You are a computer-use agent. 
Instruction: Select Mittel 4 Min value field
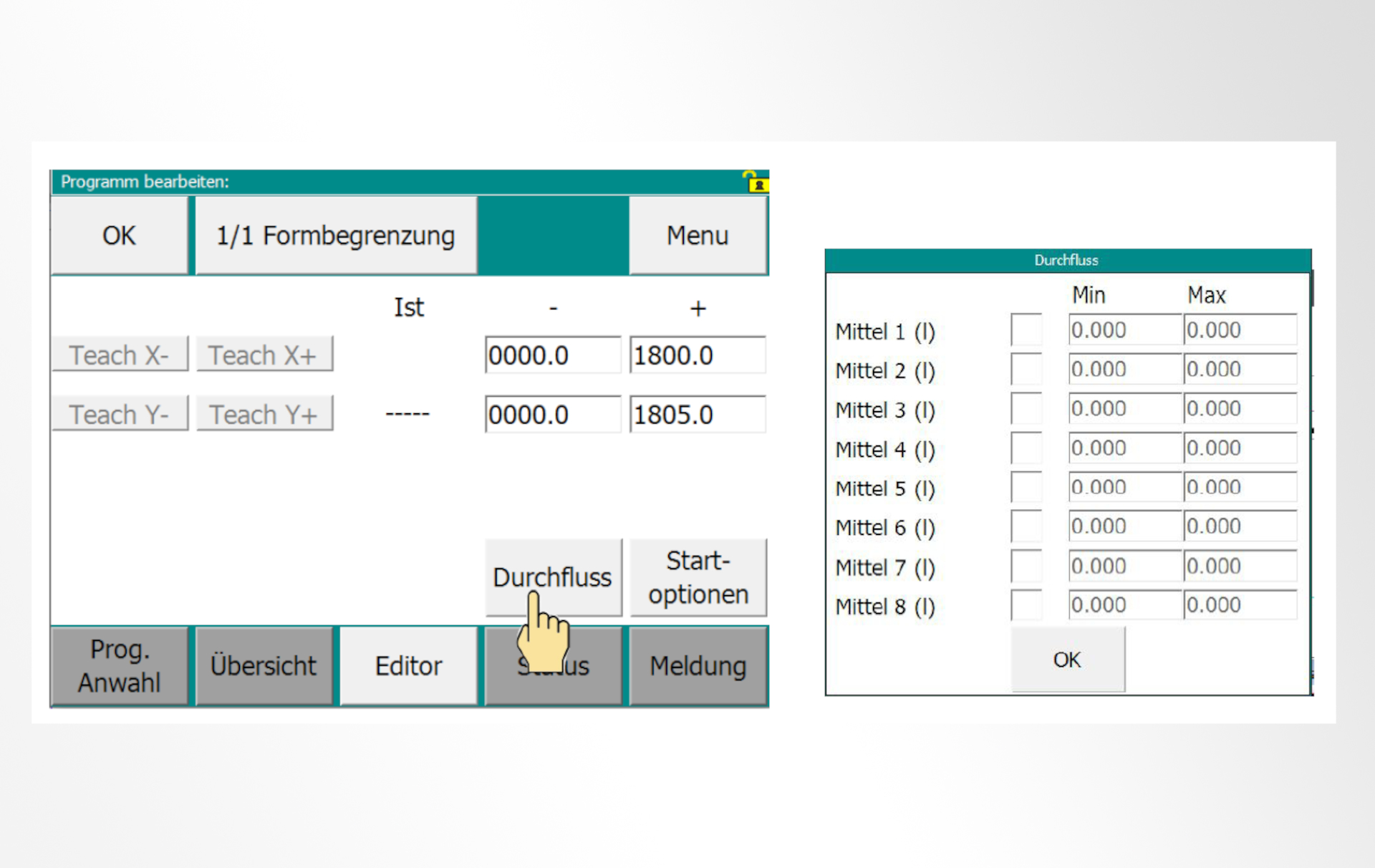coord(1125,448)
